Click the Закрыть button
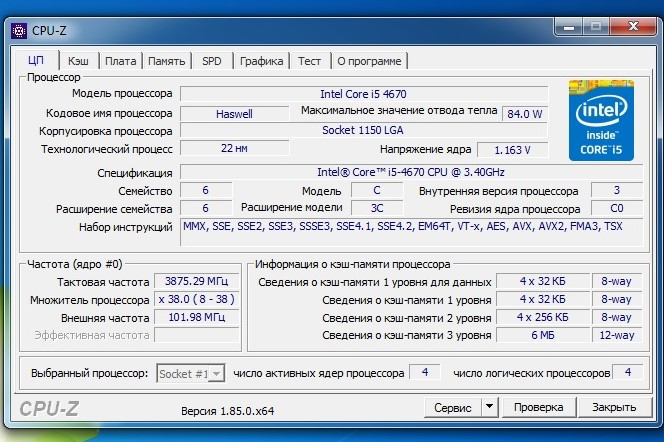This screenshot has width=664, height=442. tap(614, 407)
